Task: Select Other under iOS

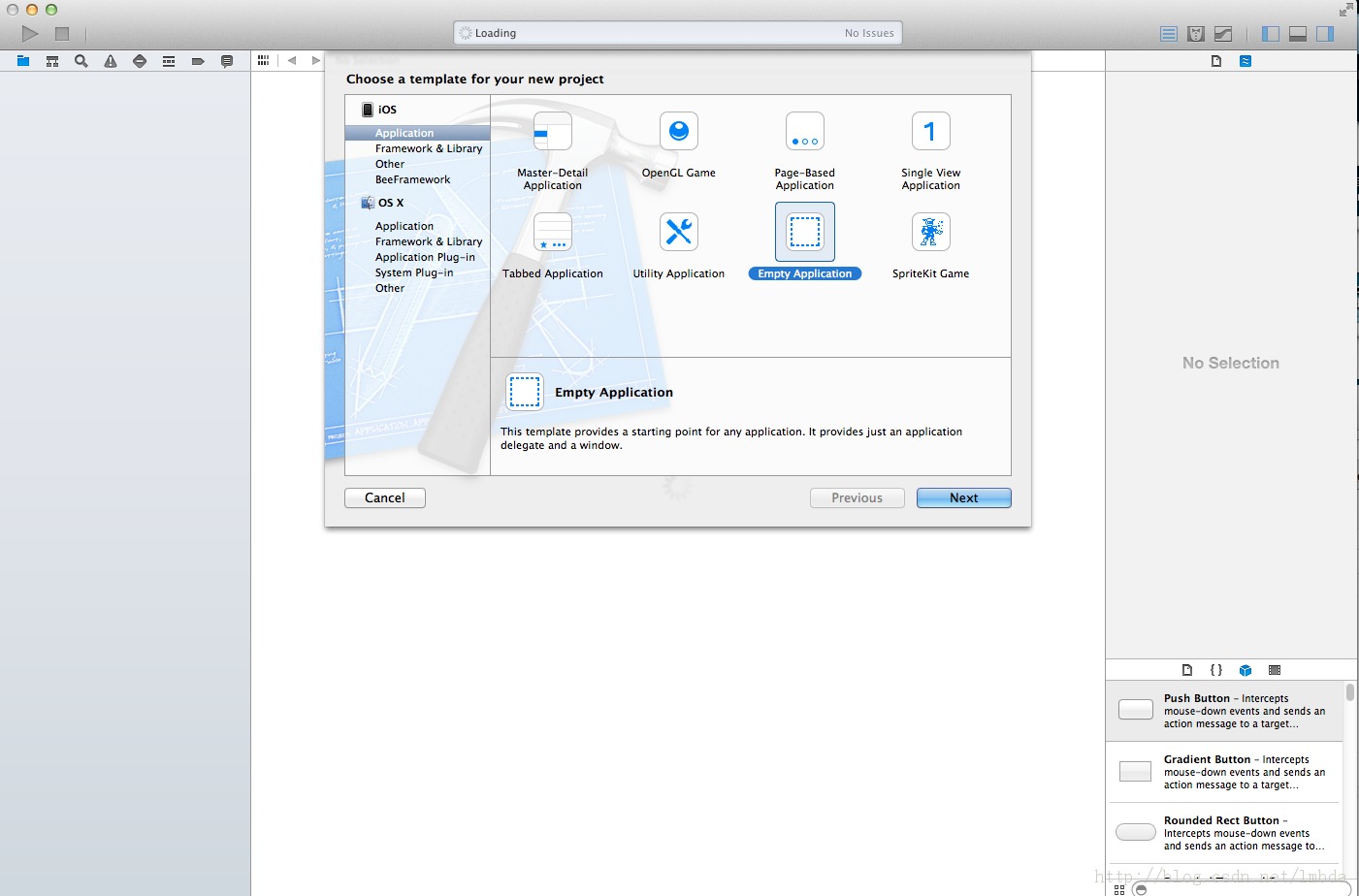Action: click(390, 164)
